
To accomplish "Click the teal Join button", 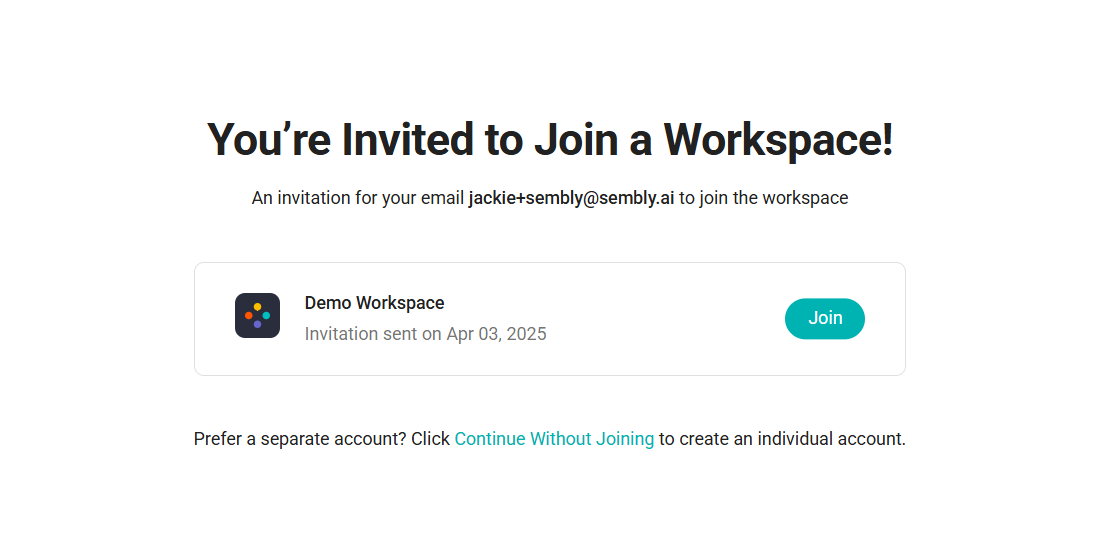I will [825, 319].
